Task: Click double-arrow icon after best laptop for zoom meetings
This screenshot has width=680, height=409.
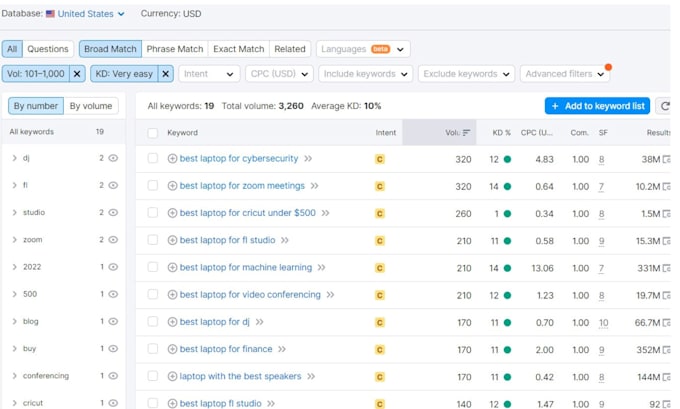Action: pyautogui.click(x=314, y=186)
